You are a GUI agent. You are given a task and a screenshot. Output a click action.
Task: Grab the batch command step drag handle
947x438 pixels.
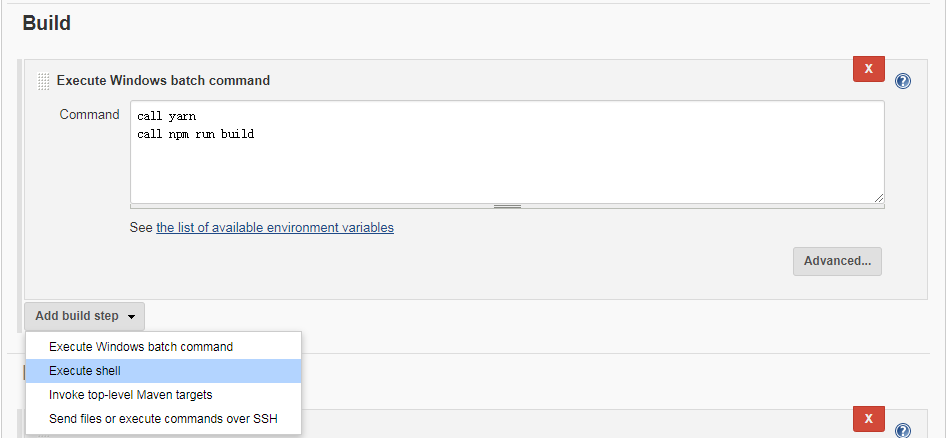43,81
